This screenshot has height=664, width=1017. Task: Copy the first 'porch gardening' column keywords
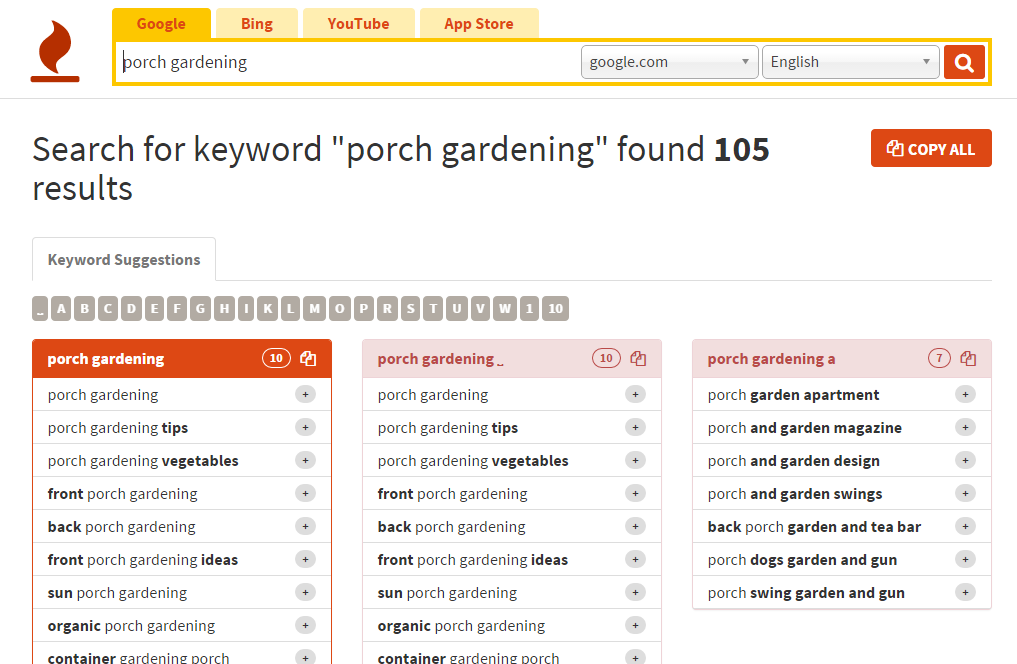tap(308, 359)
